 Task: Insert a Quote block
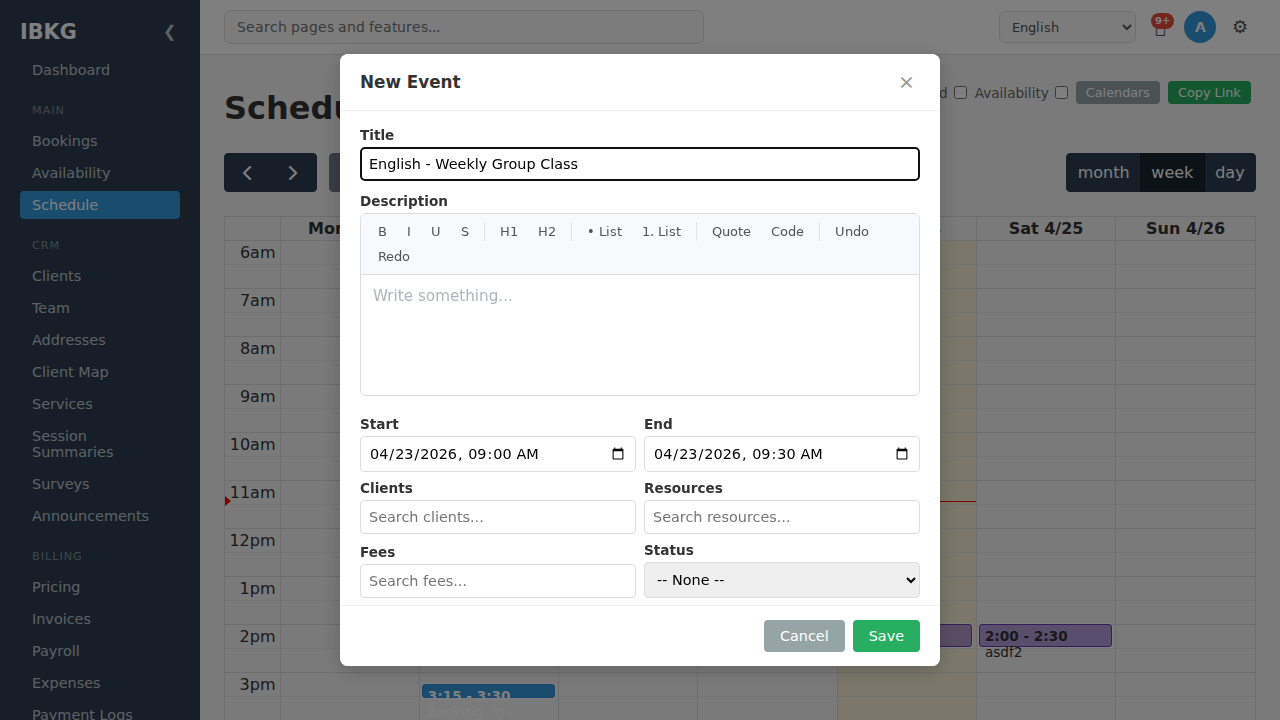pyautogui.click(x=731, y=232)
